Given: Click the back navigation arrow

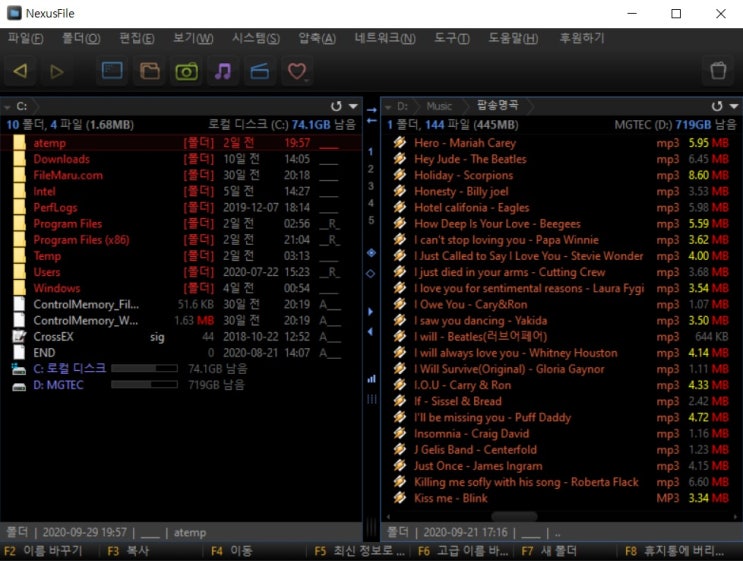Looking at the screenshot, I should click(20, 71).
